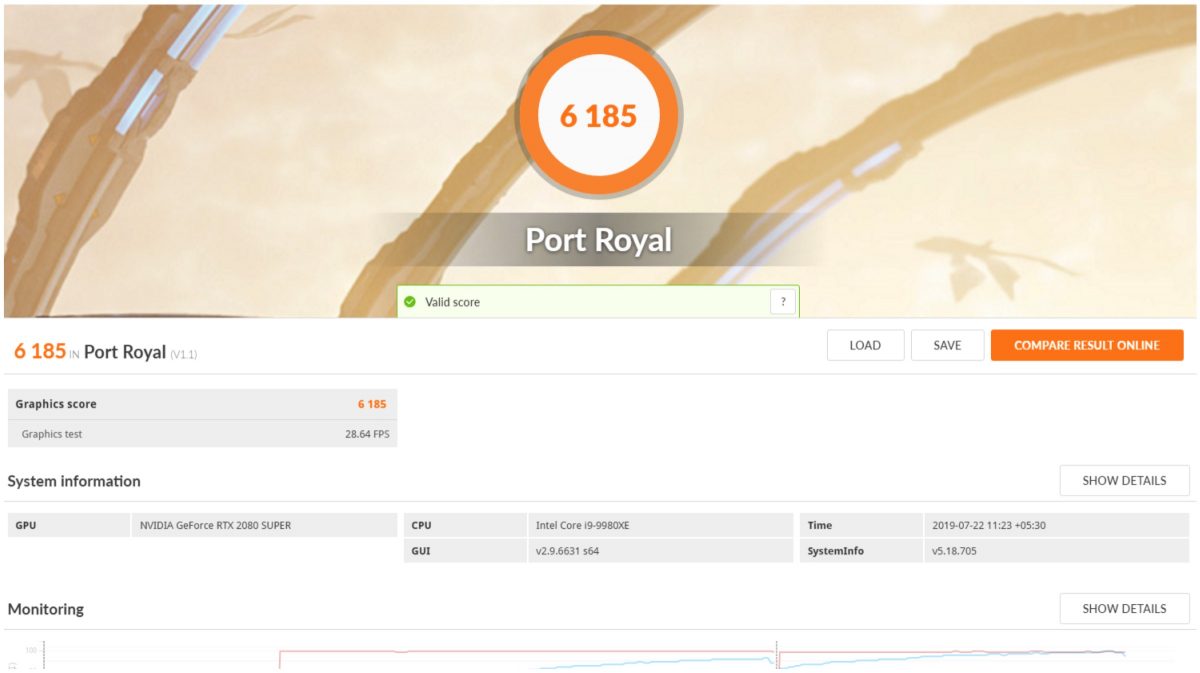Select the Graphics score row

pos(201,404)
